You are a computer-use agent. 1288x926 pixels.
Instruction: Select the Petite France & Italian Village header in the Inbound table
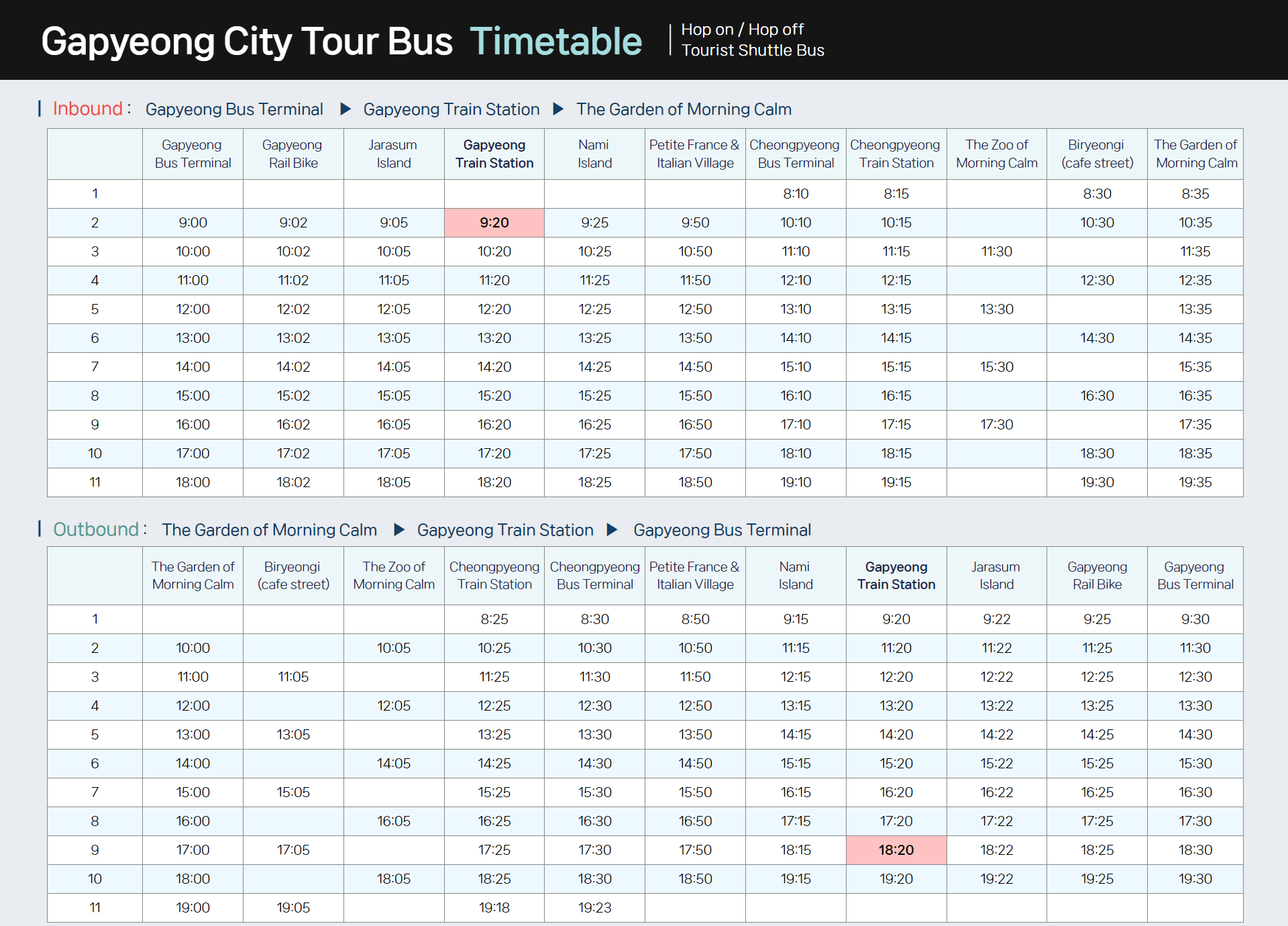[x=695, y=154]
